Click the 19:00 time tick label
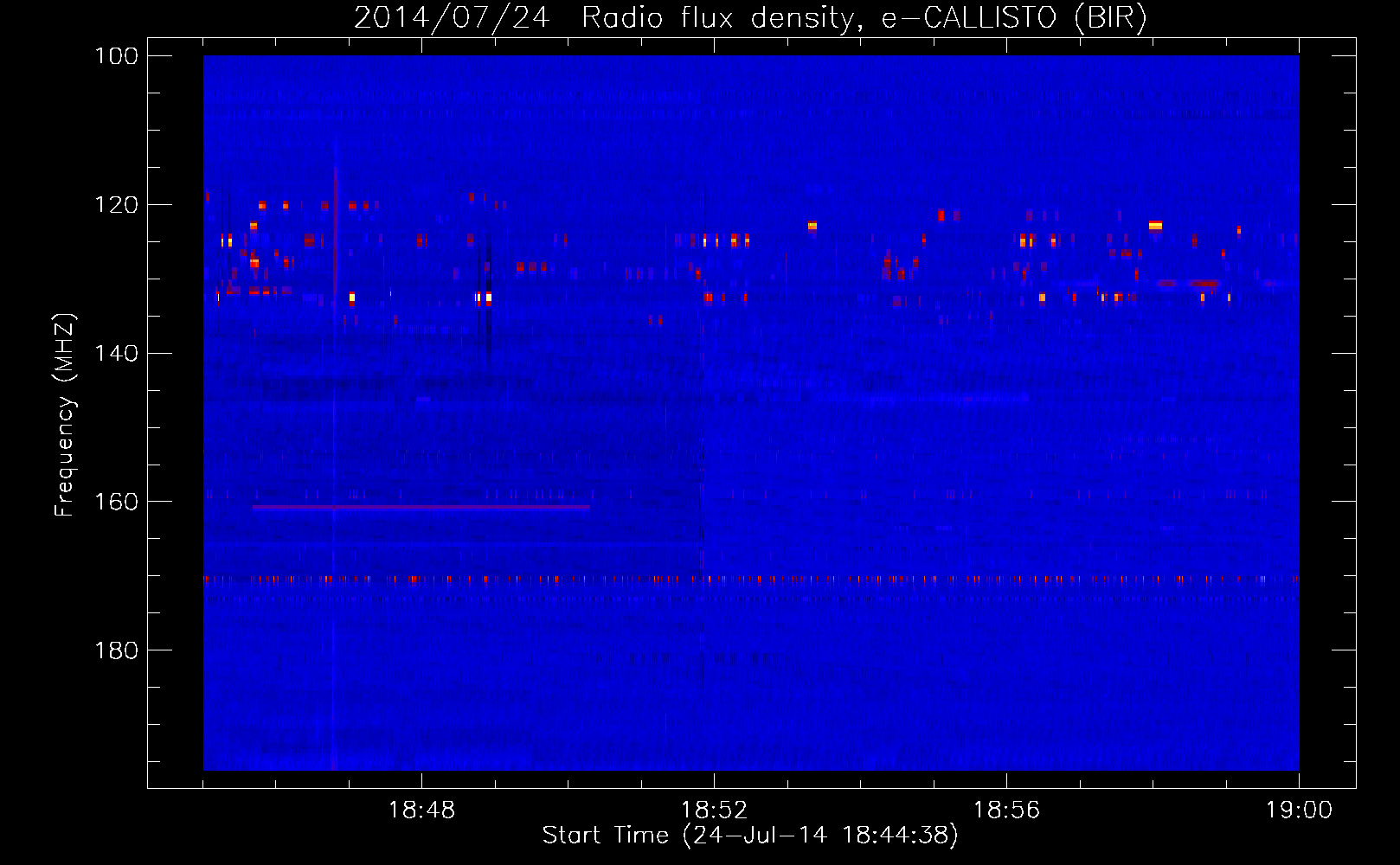This screenshot has height=865, width=1400. pos(1299,811)
